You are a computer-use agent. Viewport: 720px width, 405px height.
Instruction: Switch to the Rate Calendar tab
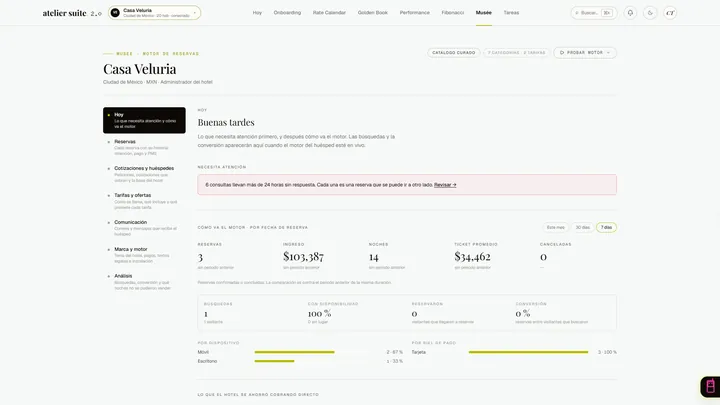point(329,13)
